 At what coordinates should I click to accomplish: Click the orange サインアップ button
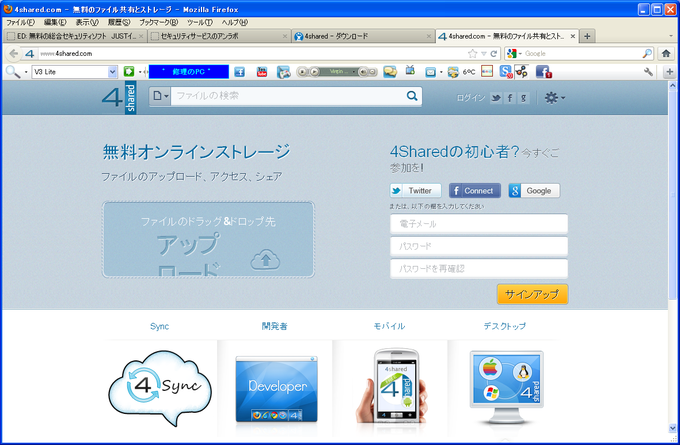coord(532,294)
